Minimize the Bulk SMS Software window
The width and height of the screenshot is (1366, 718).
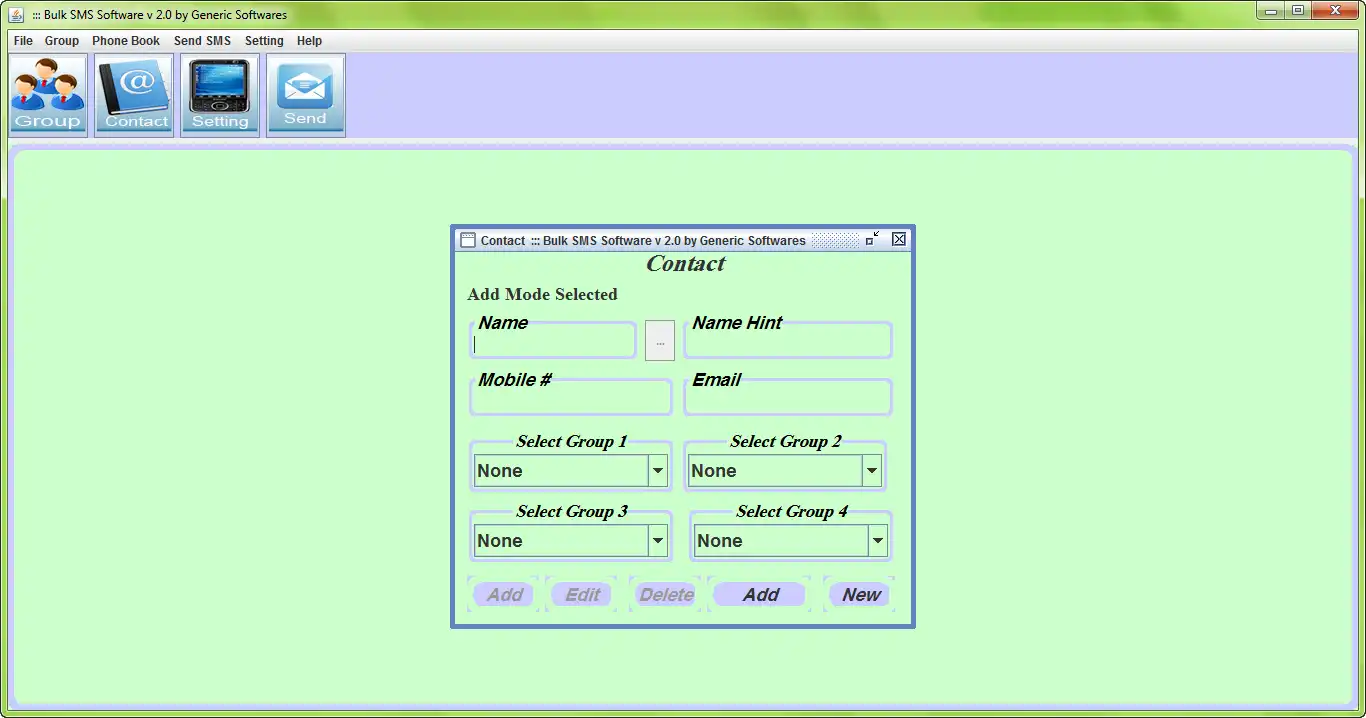(x=1271, y=11)
